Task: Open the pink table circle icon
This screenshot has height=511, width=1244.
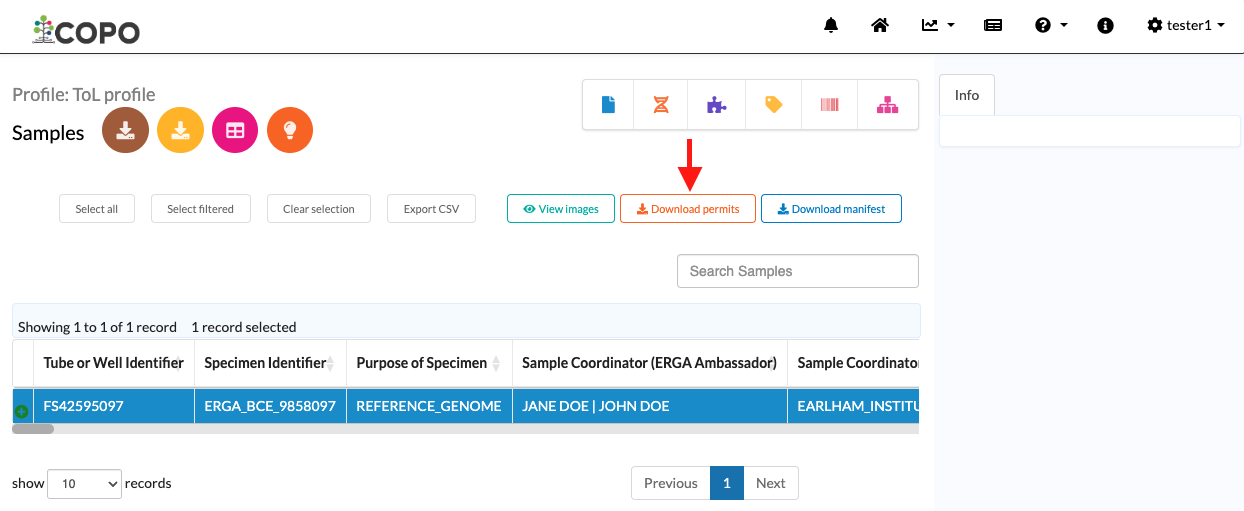Action: pos(235,130)
